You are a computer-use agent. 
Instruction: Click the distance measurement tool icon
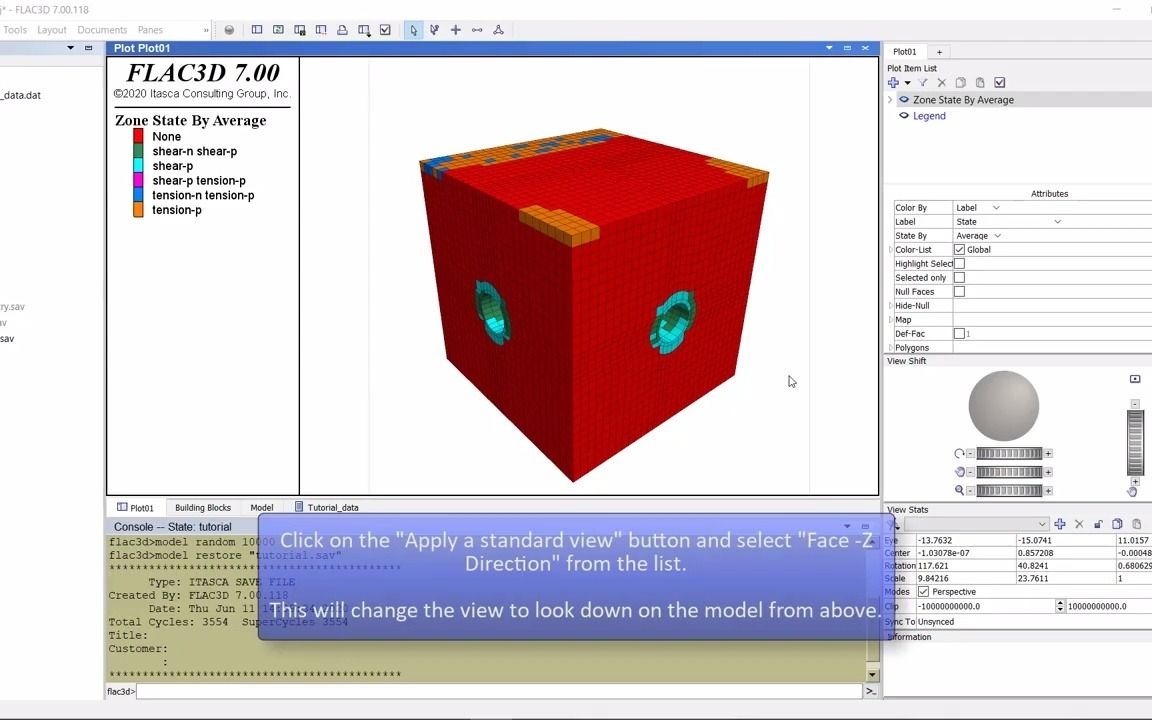pos(476,30)
